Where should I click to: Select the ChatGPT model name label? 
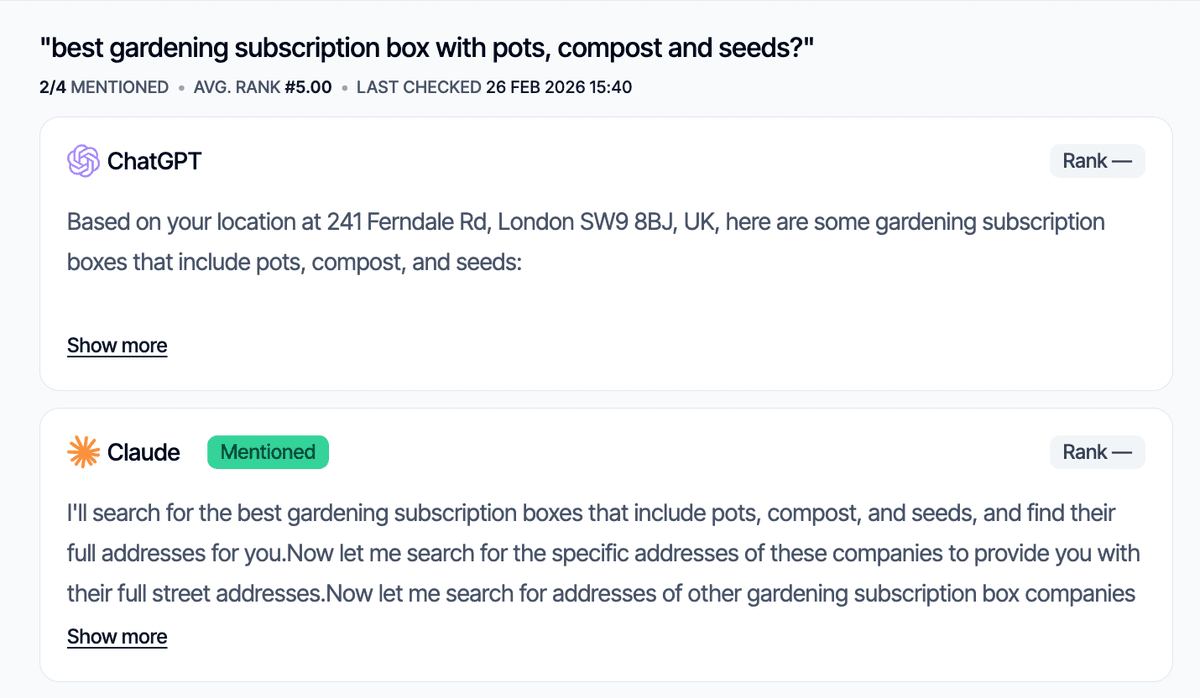[x=154, y=161]
